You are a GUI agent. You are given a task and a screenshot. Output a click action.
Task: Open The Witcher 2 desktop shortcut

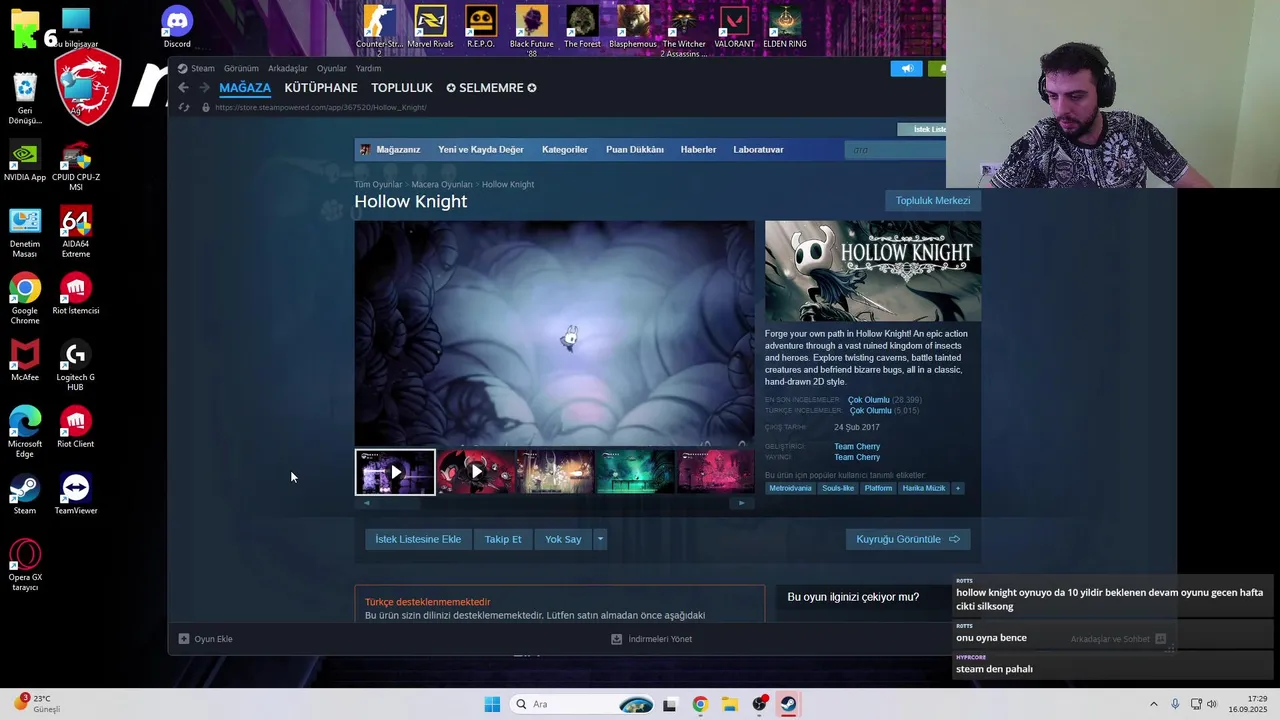pos(684,30)
